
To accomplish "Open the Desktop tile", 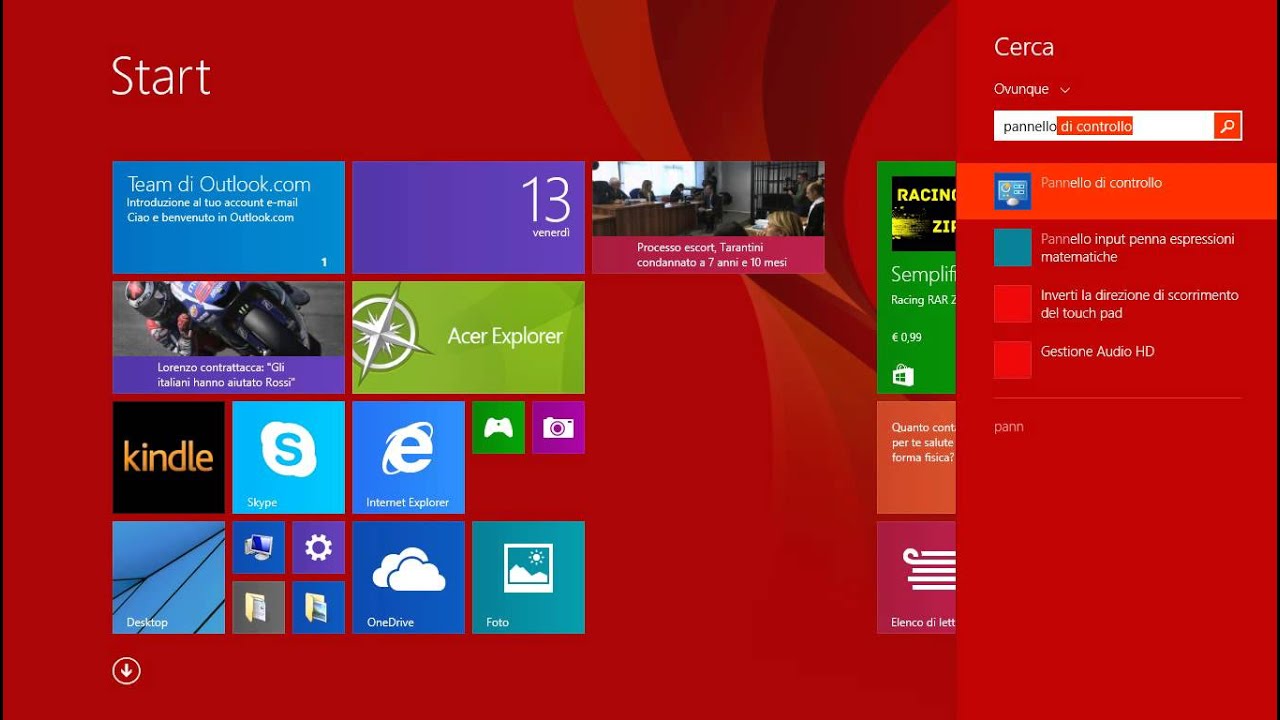I will (168, 577).
